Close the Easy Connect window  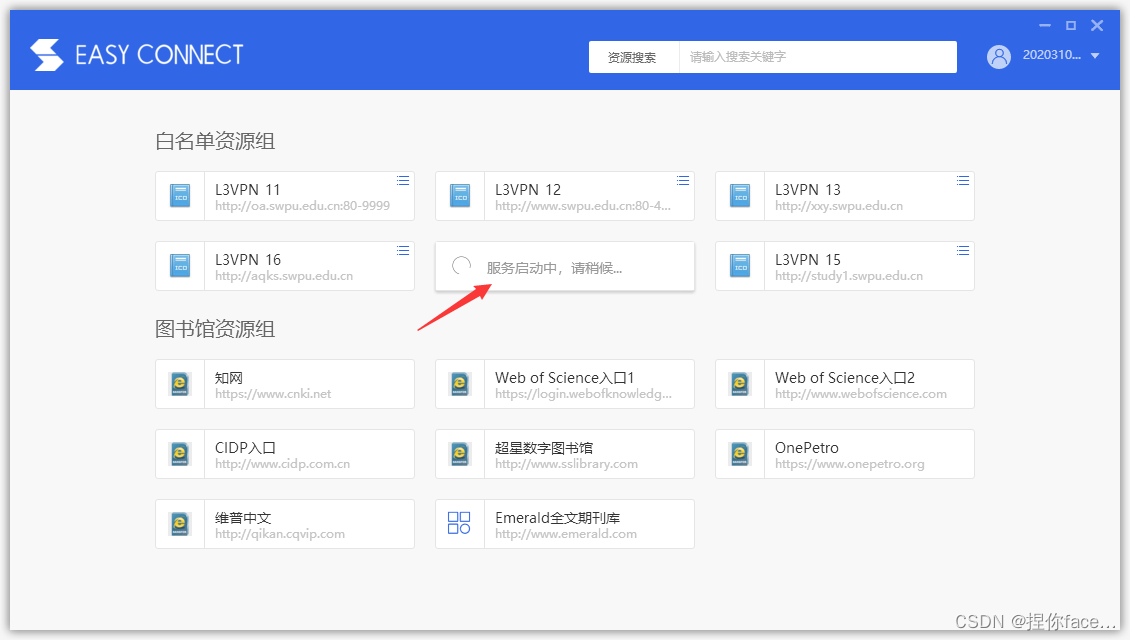coord(1097,25)
